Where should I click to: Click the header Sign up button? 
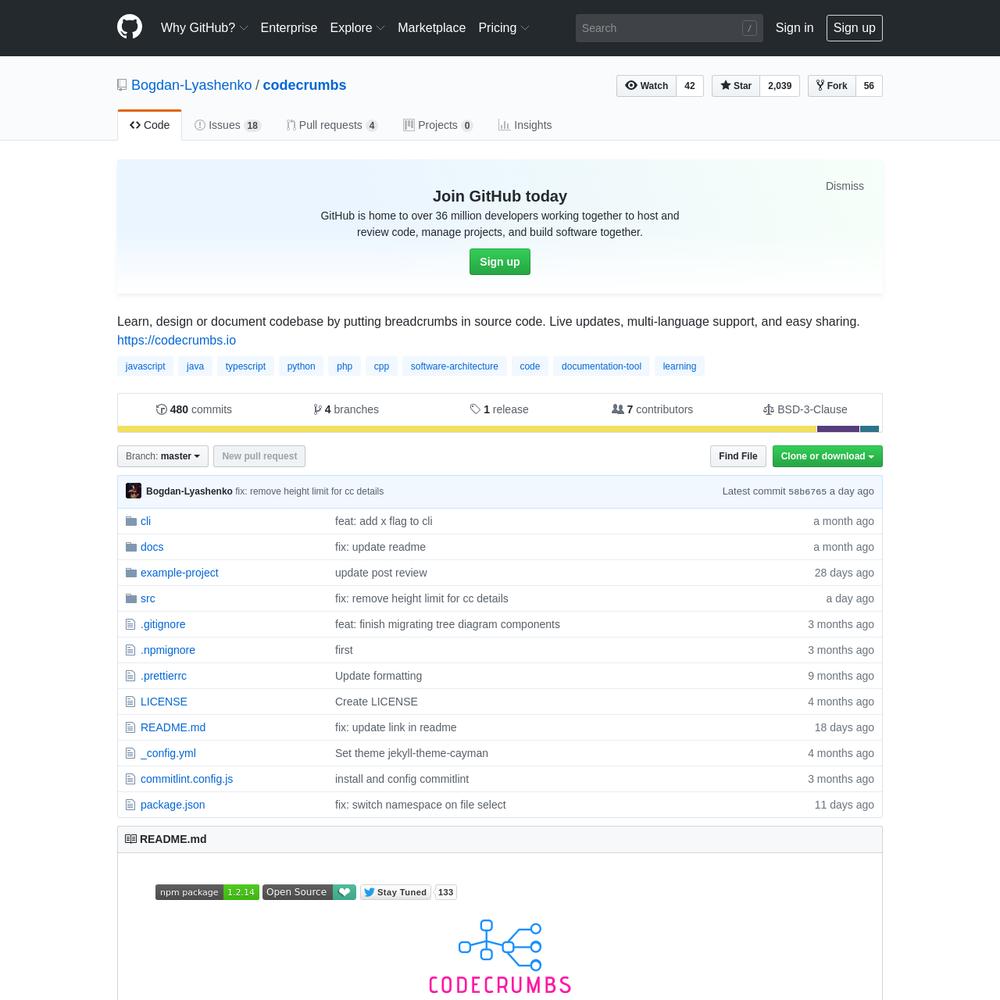coord(855,28)
